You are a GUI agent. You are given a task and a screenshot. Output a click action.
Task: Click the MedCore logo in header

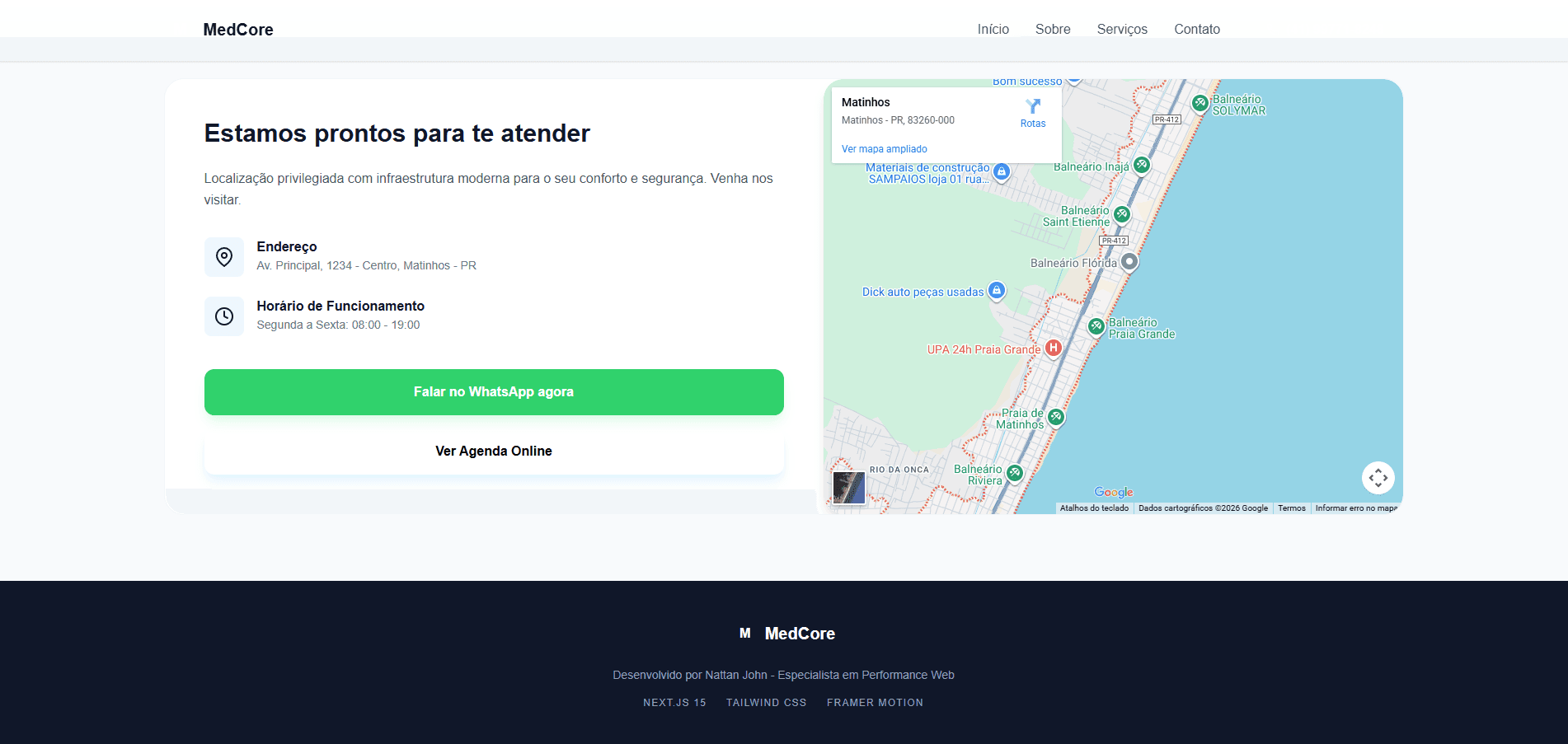tap(238, 30)
